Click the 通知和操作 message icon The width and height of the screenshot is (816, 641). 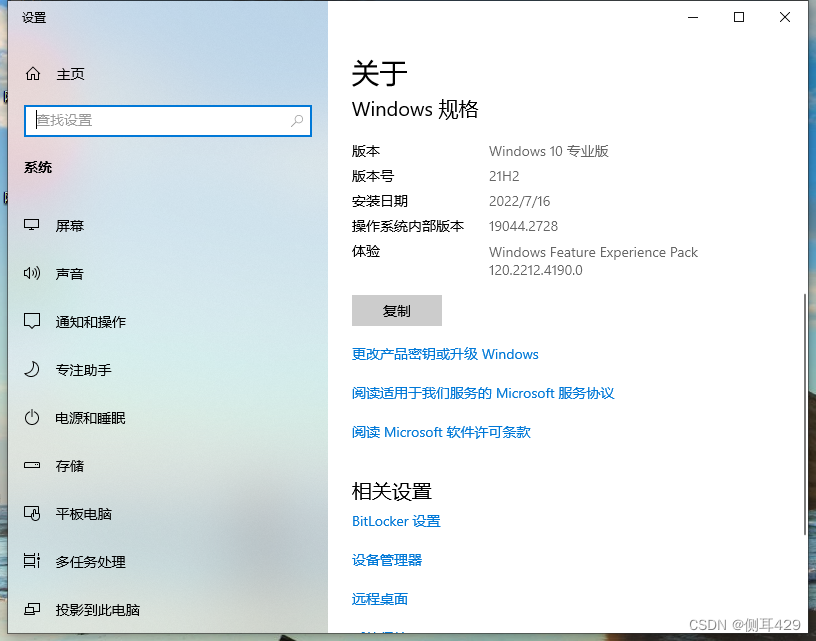[x=32, y=321]
